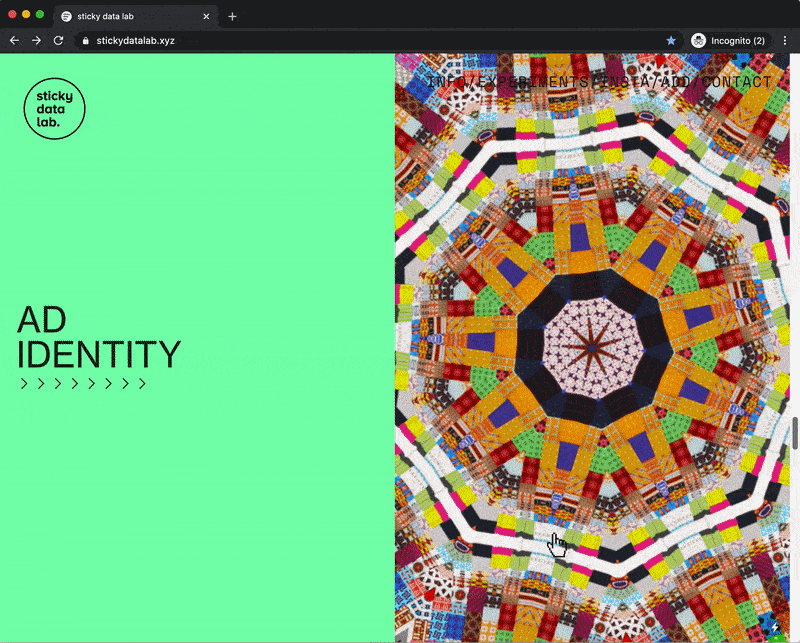Click the lightning bolt icon at page corner

775,627
